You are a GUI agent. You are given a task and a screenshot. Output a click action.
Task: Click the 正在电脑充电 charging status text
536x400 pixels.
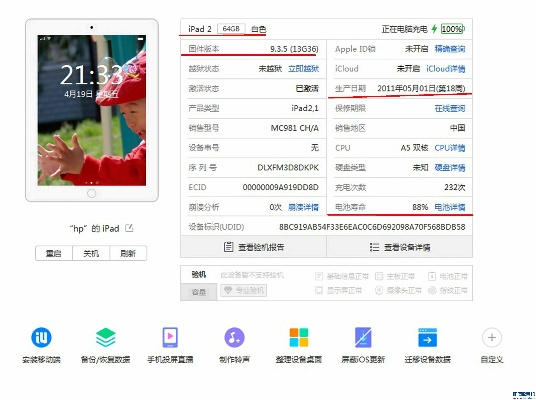(x=404, y=29)
